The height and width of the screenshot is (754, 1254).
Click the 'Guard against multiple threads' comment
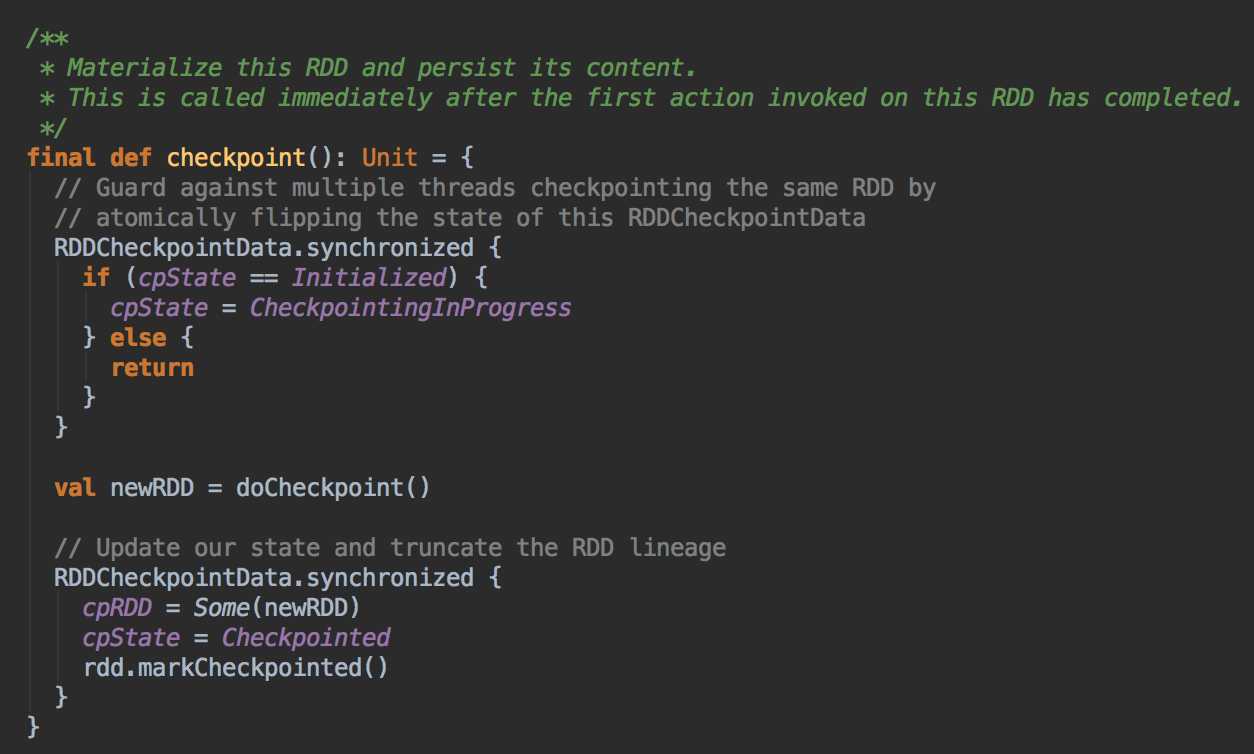point(495,188)
